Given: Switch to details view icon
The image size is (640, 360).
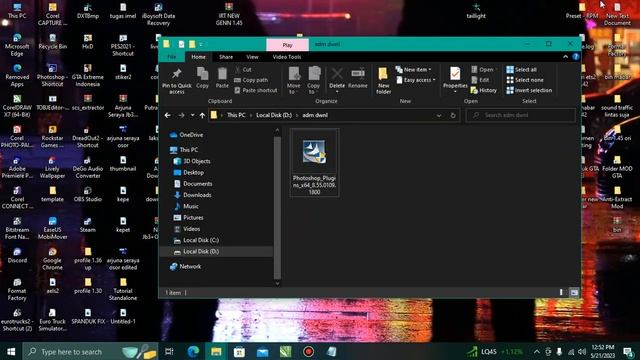Looking at the screenshot, I should coord(561,292).
